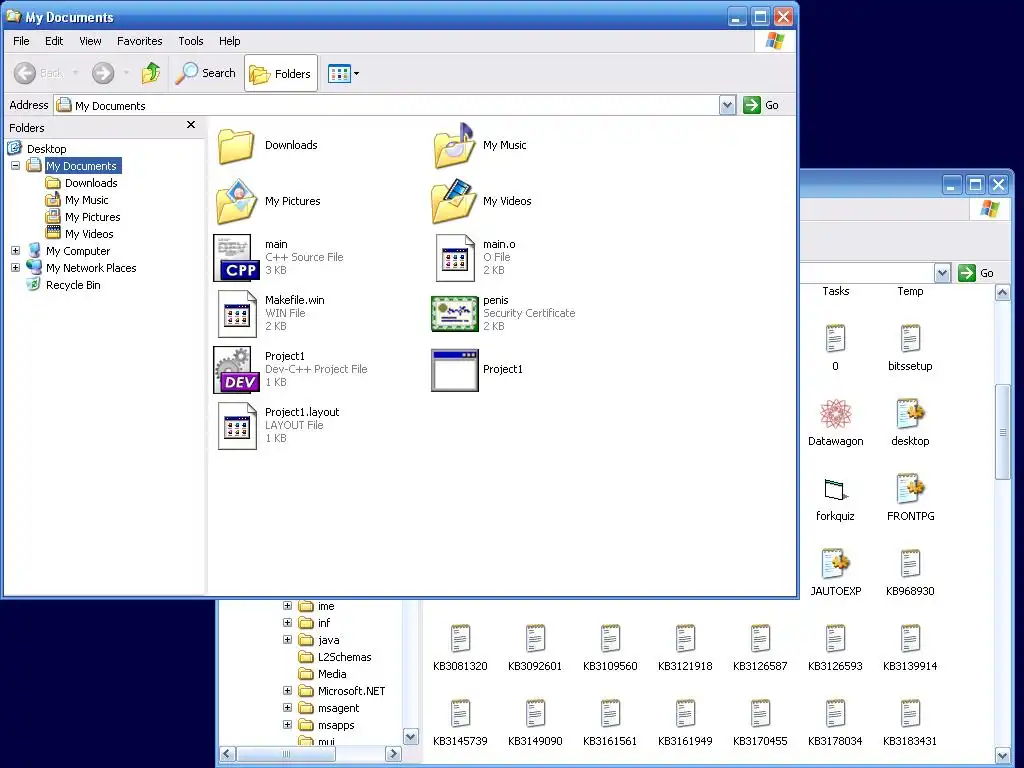
Task: Select the main.o file icon
Action: [455, 257]
